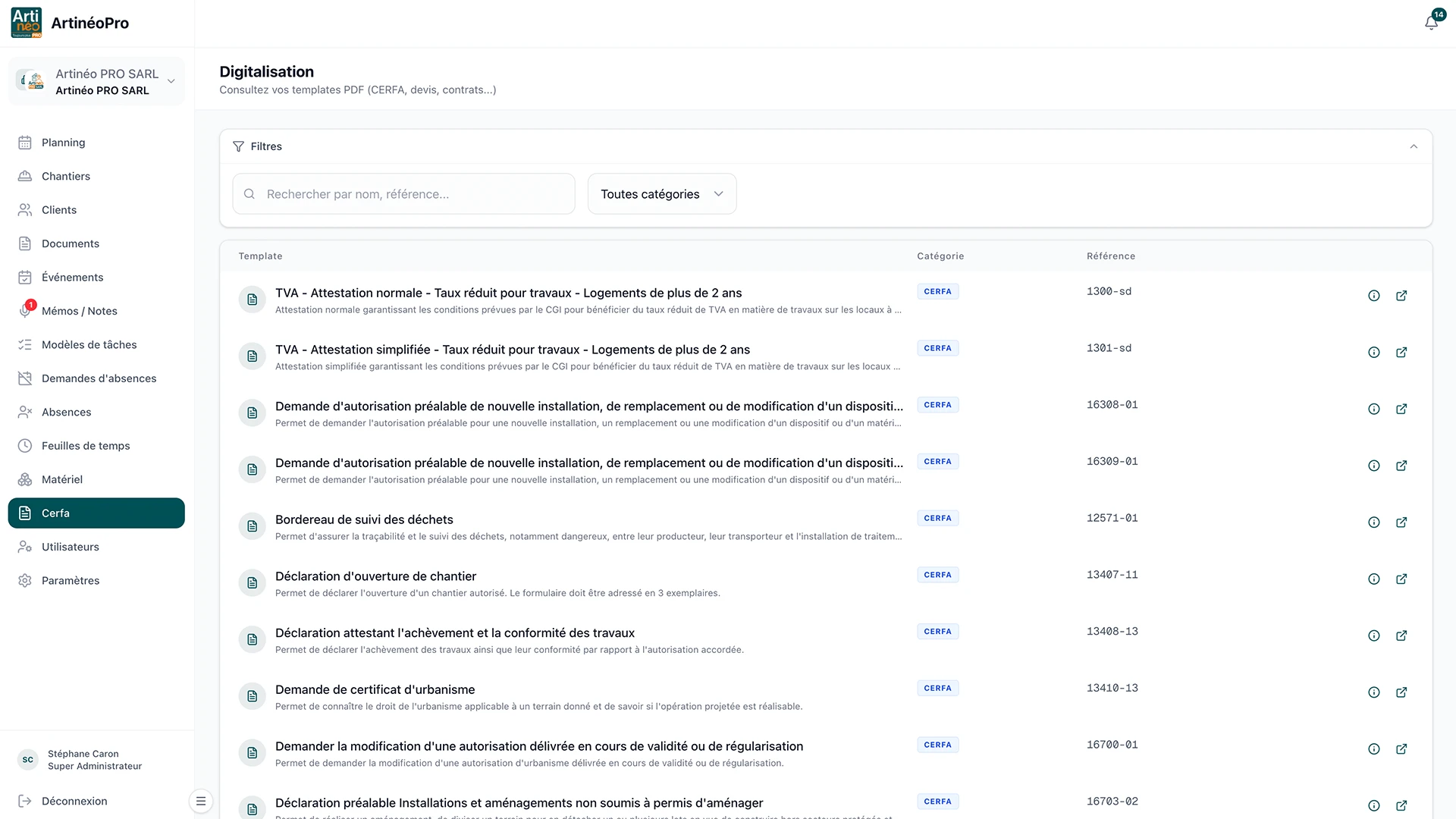Open the Clients page
The width and height of the screenshot is (1456, 819).
[x=96, y=210]
